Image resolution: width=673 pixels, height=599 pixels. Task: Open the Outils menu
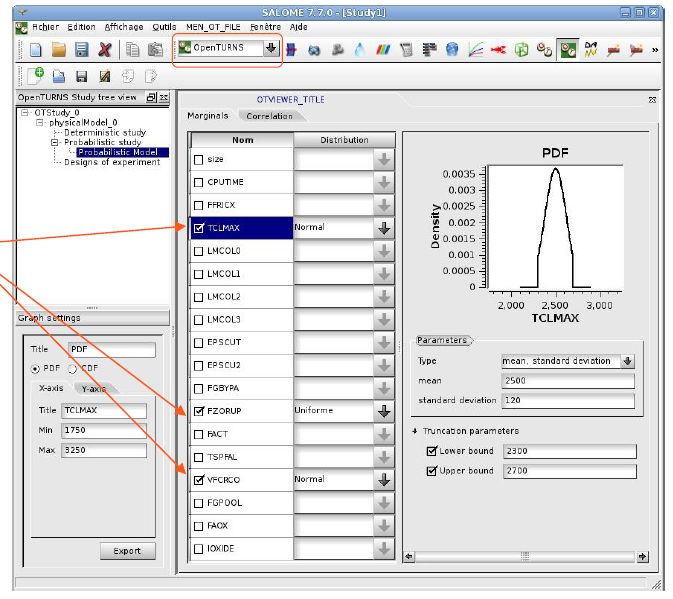[x=164, y=27]
